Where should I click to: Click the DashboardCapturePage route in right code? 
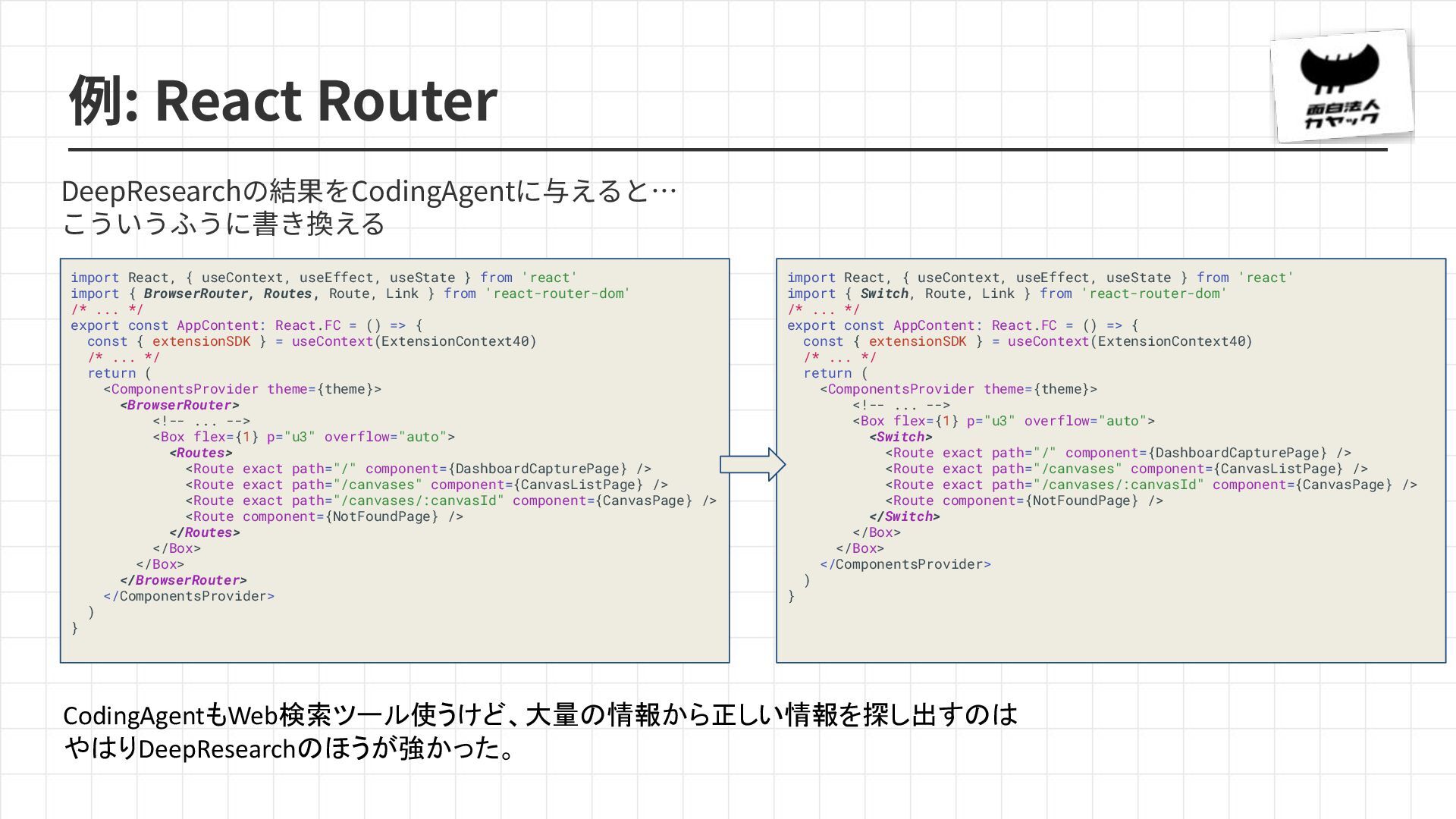pos(1118,453)
